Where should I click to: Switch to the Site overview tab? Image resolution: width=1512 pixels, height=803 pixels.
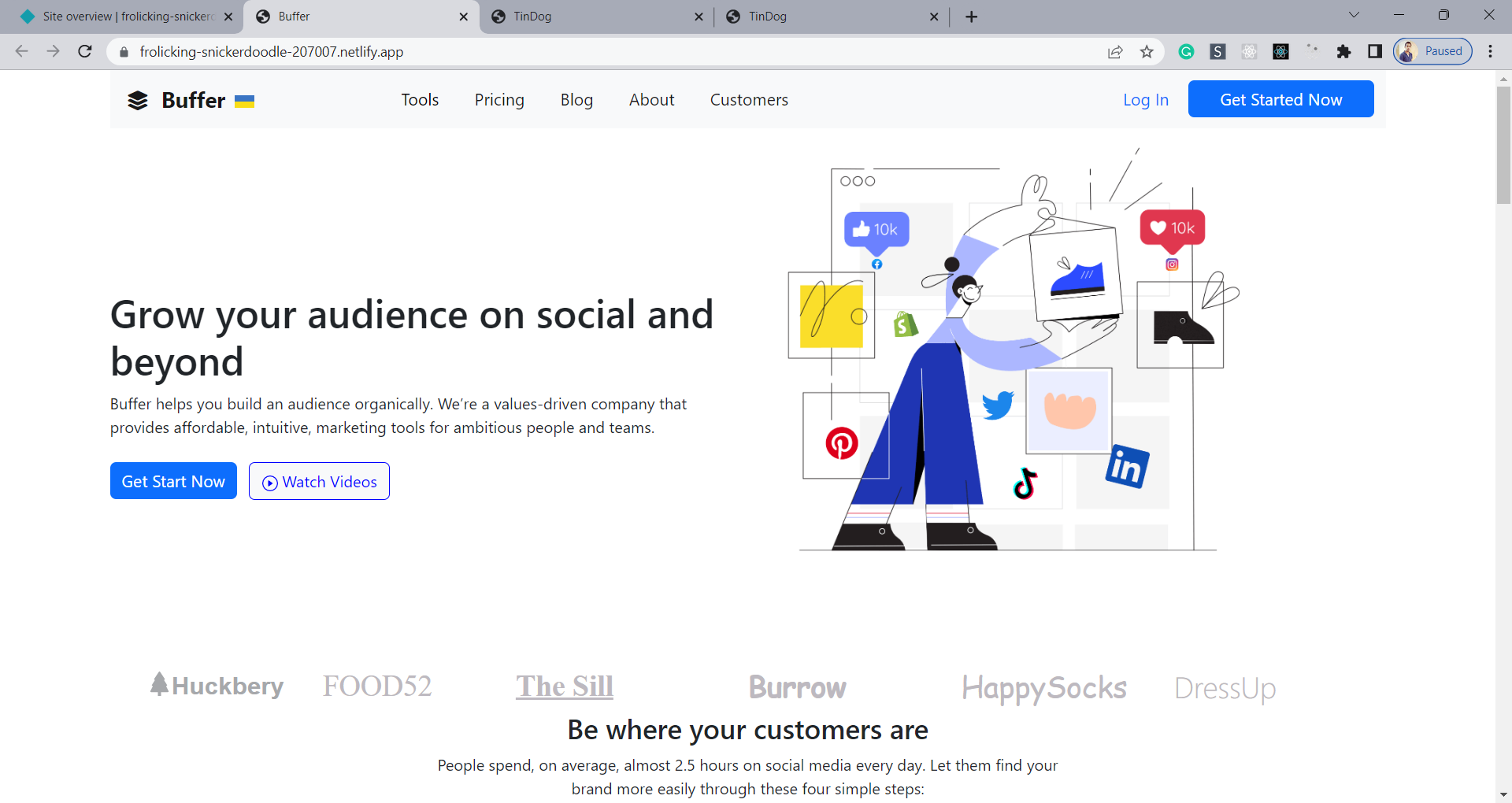coord(126,17)
